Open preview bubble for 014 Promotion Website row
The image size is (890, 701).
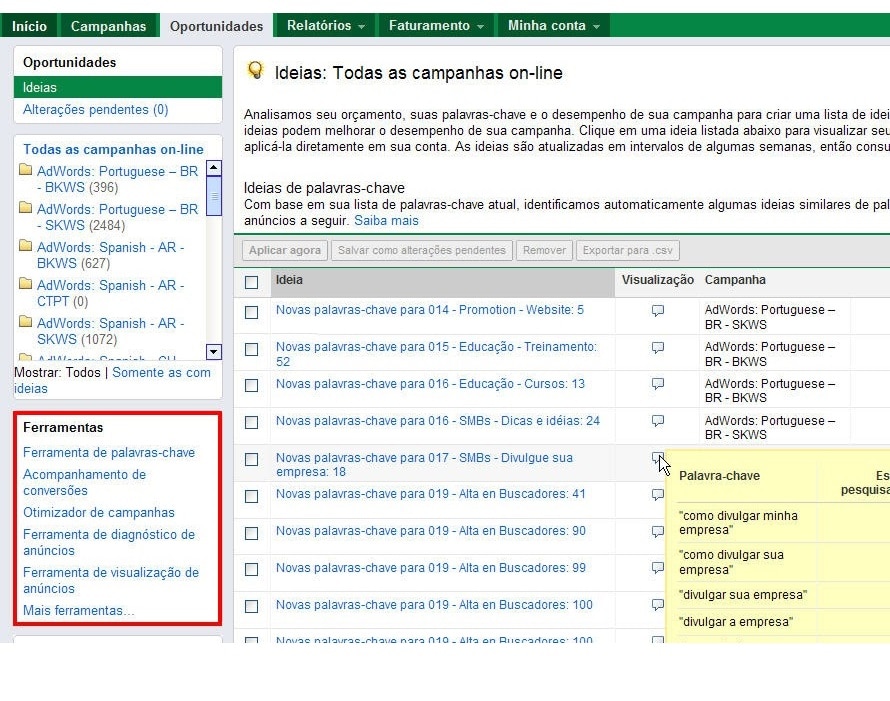click(x=658, y=311)
